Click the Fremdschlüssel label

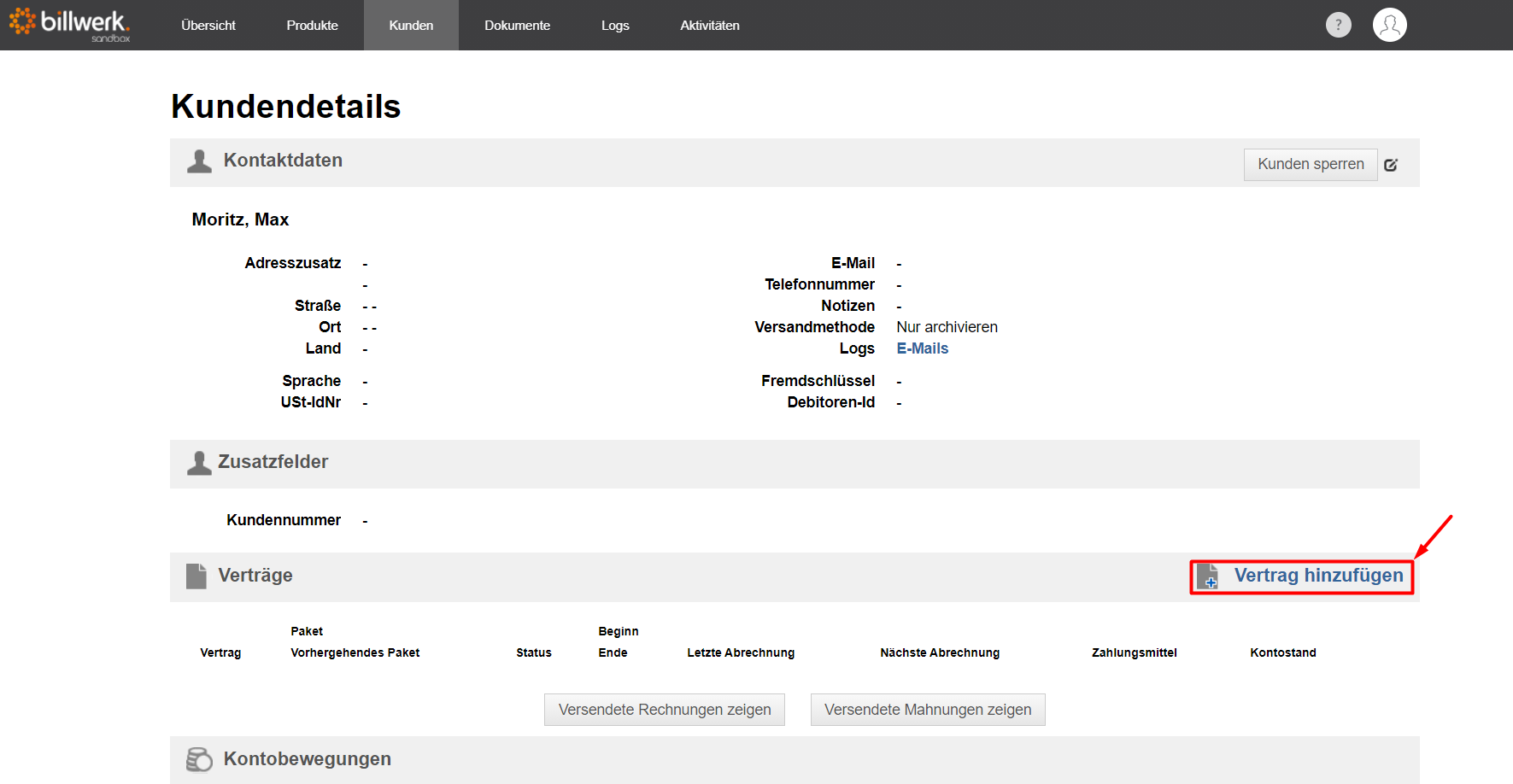pos(818,381)
